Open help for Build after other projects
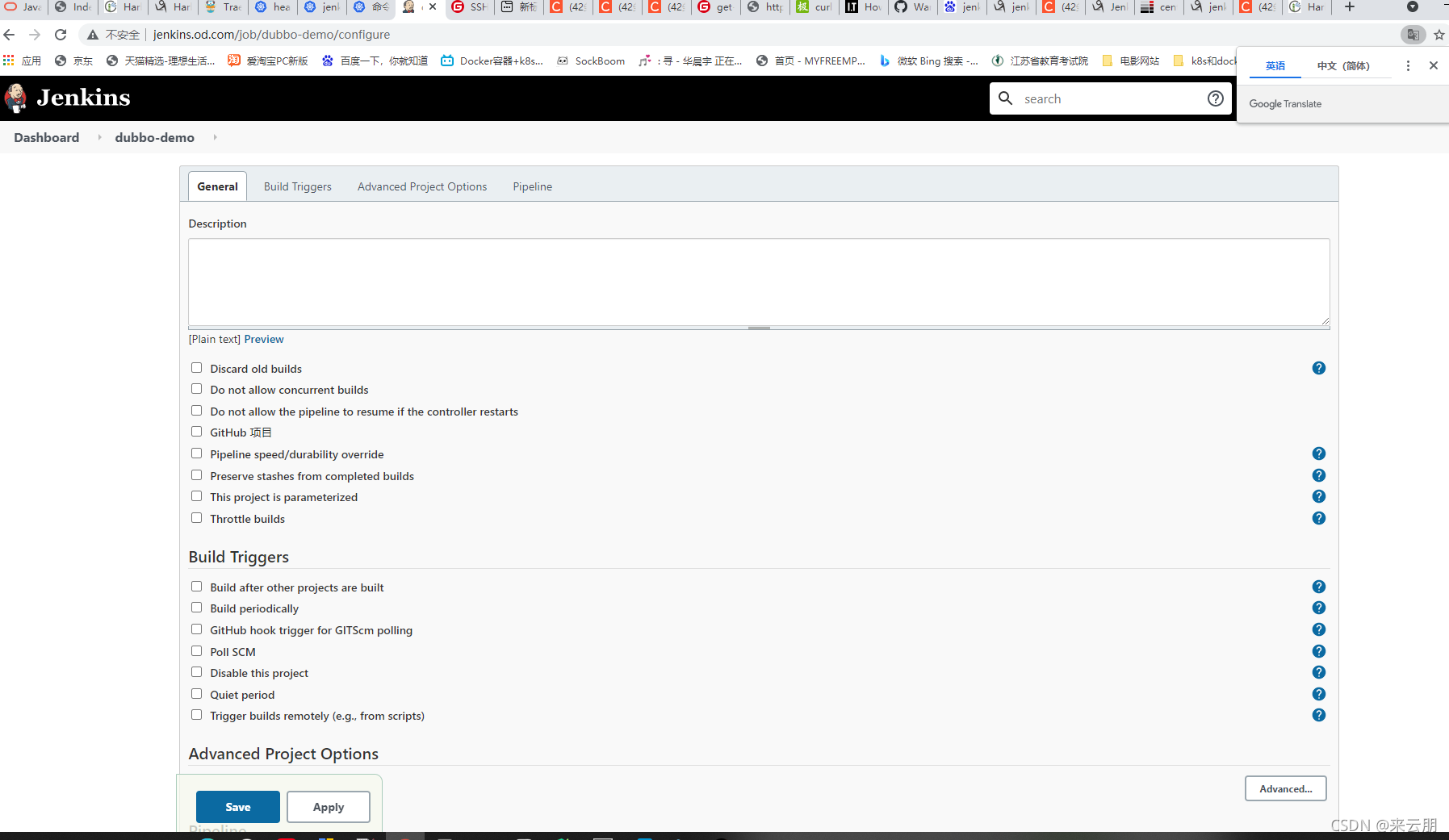The image size is (1449, 840). [1319, 587]
